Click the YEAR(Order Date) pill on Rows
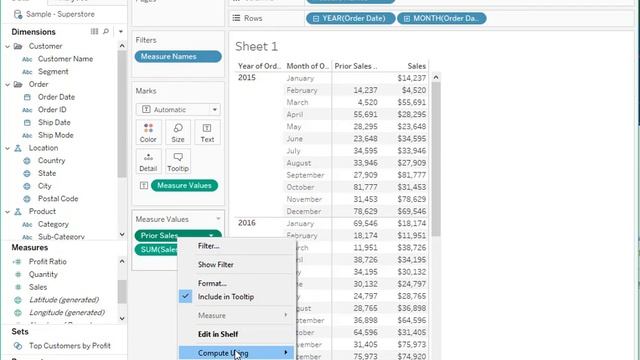This screenshot has width=640, height=360. pos(351,18)
